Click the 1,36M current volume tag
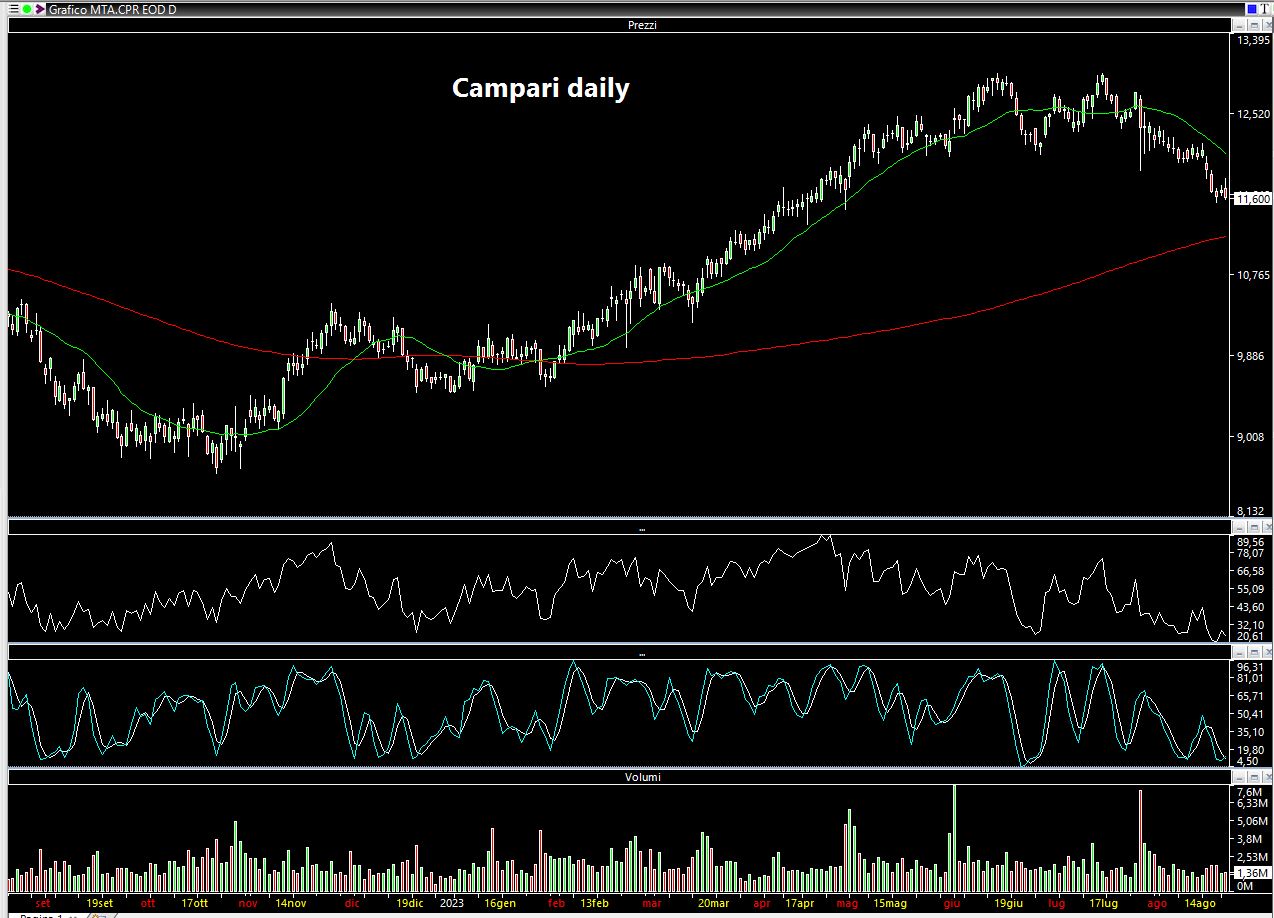Screen dimensions: 1274x918 [x=1252, y=875]
